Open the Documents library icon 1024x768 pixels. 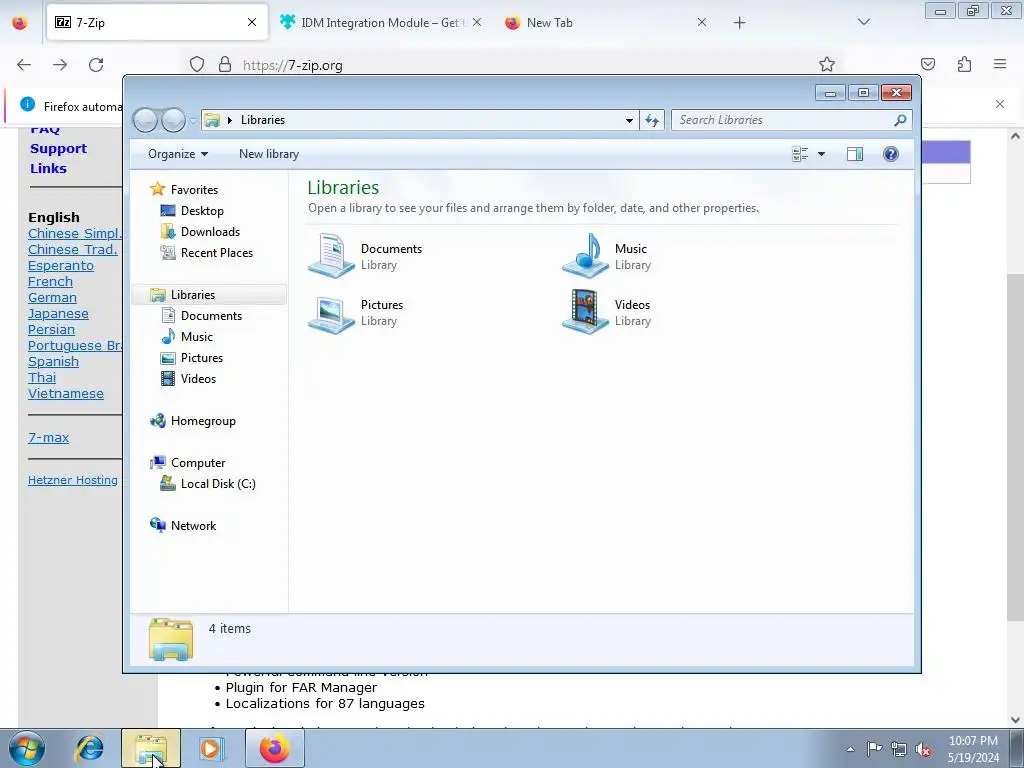pos(331,256)
